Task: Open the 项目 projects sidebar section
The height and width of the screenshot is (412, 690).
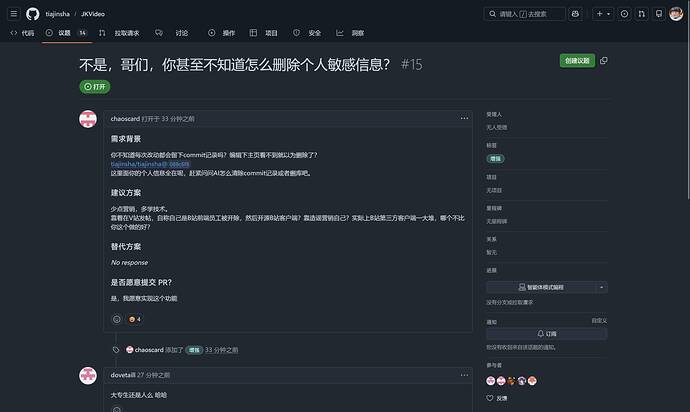Action: tap(492, 177)
